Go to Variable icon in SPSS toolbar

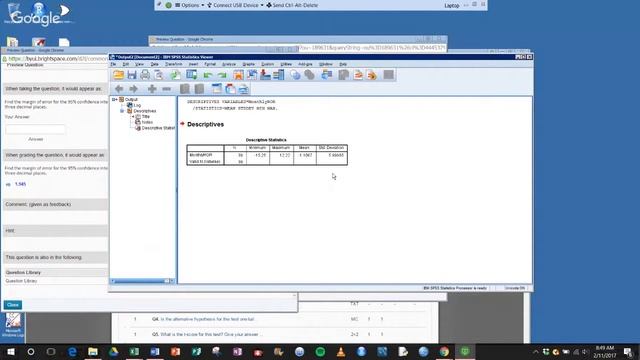tap(265, 75)
